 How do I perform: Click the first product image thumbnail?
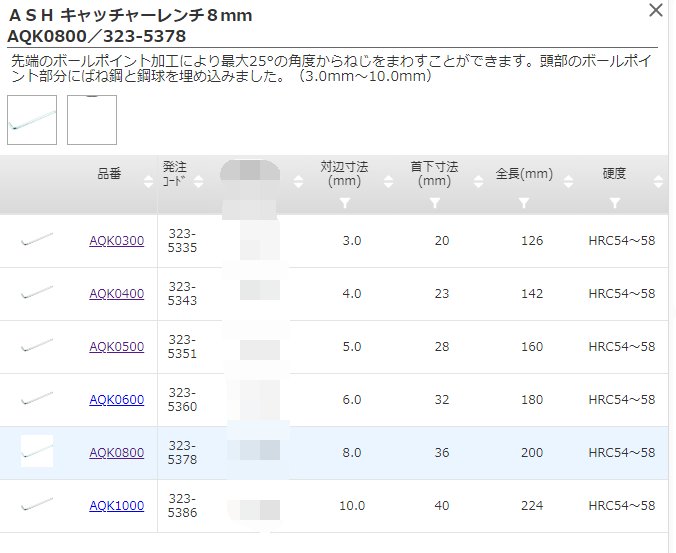pos(32,120)
